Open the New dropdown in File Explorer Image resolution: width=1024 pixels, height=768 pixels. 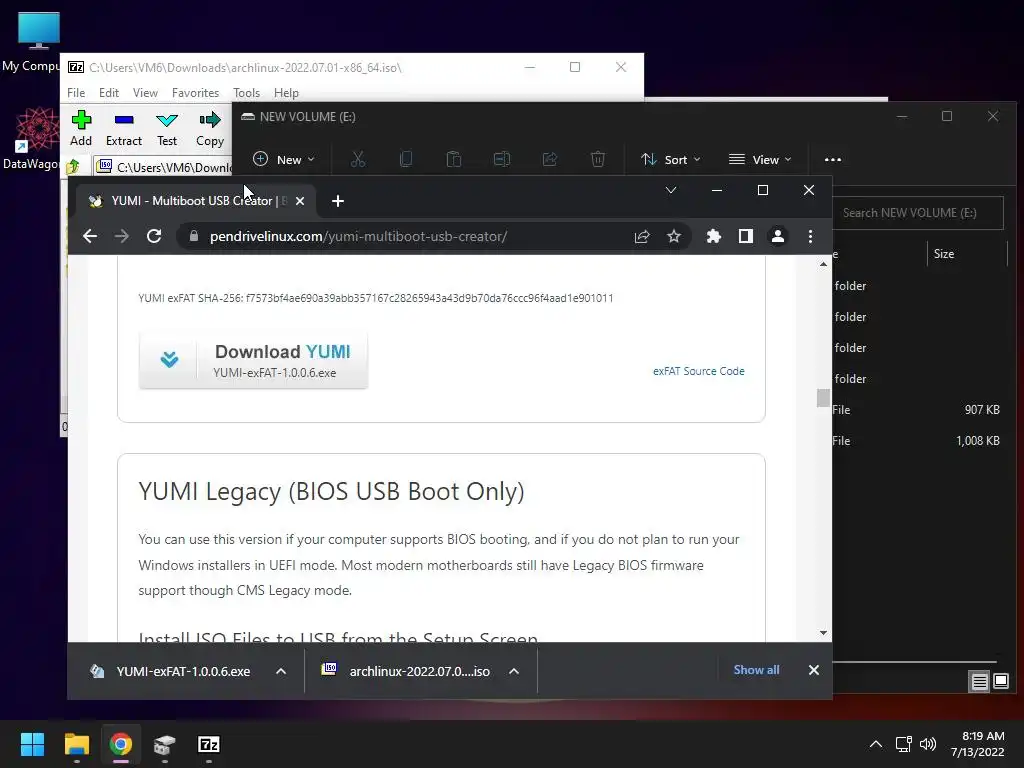tap(283, 159)
